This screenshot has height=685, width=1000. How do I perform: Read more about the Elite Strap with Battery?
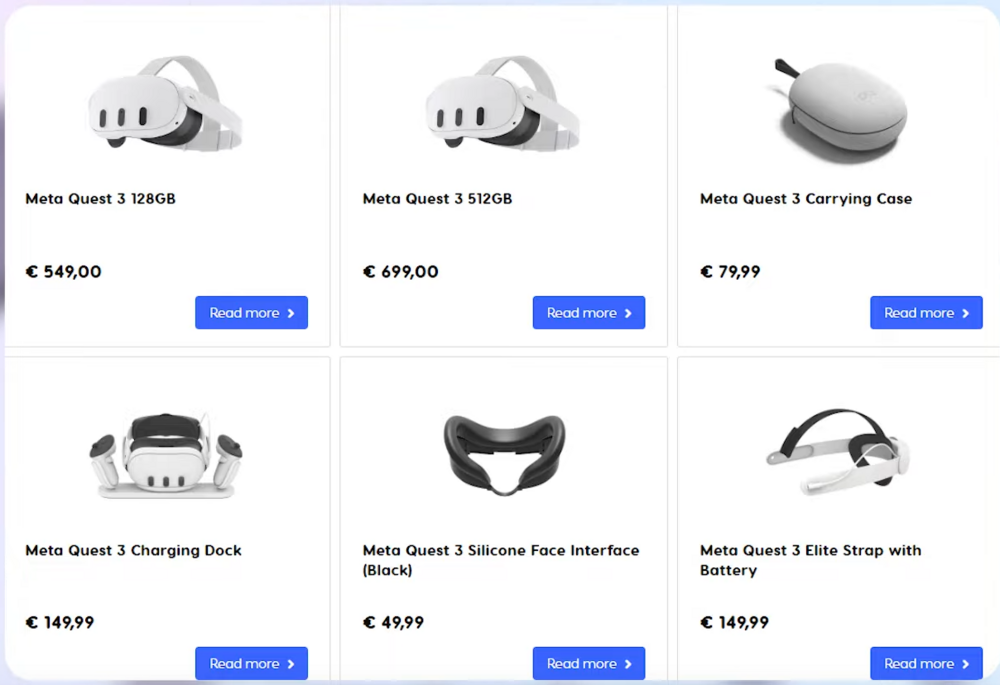click(926, 664)
